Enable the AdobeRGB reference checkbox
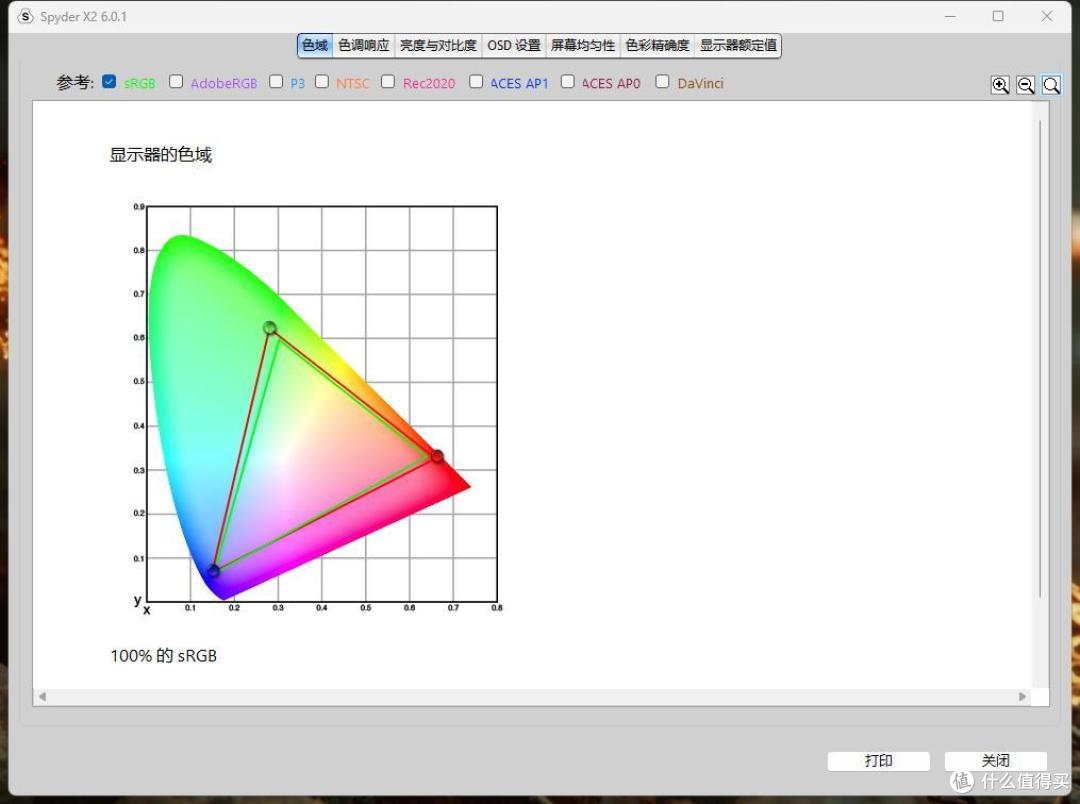The image size is (1080, 804). click(176, 81)
